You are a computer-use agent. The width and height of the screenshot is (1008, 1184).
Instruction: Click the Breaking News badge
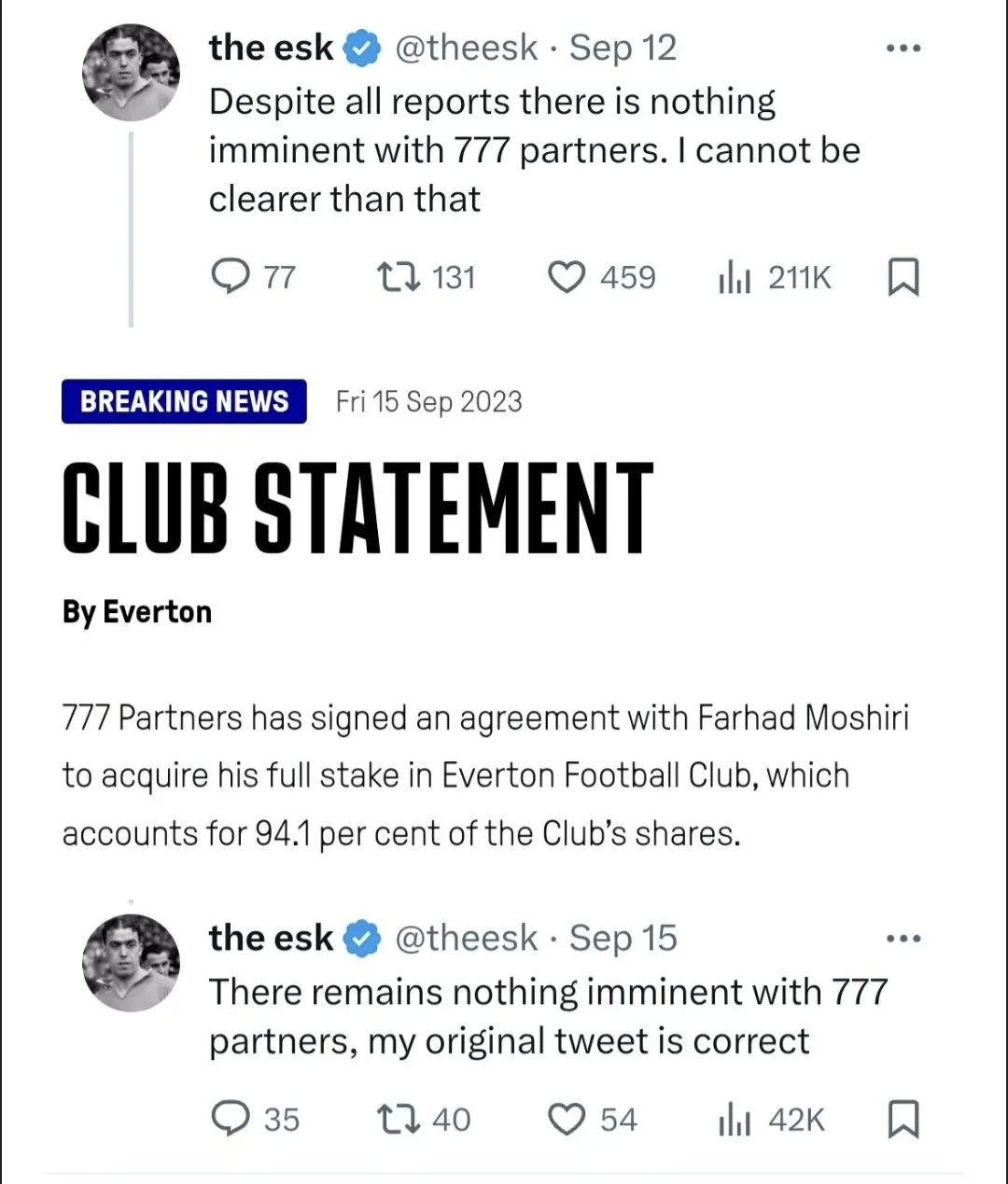184,401
